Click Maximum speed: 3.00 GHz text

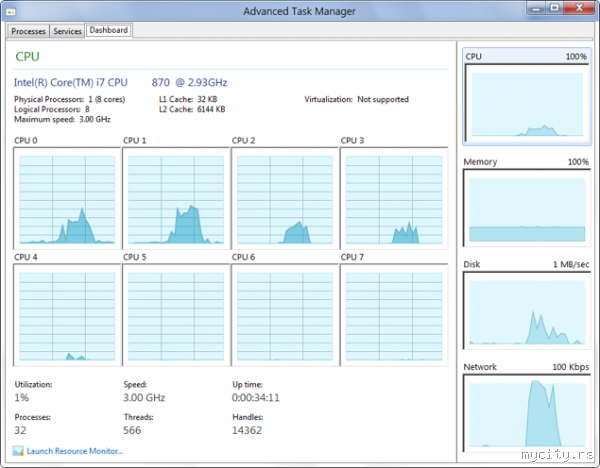[x=62, y=119]
